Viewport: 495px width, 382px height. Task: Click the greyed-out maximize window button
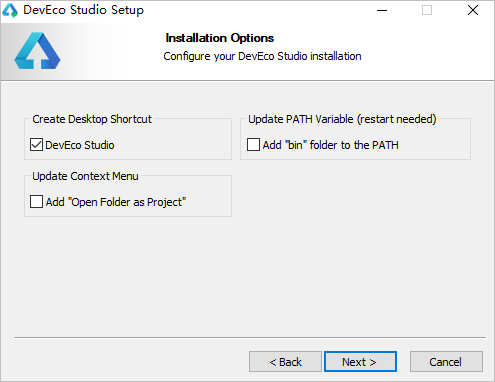point(427,10)
